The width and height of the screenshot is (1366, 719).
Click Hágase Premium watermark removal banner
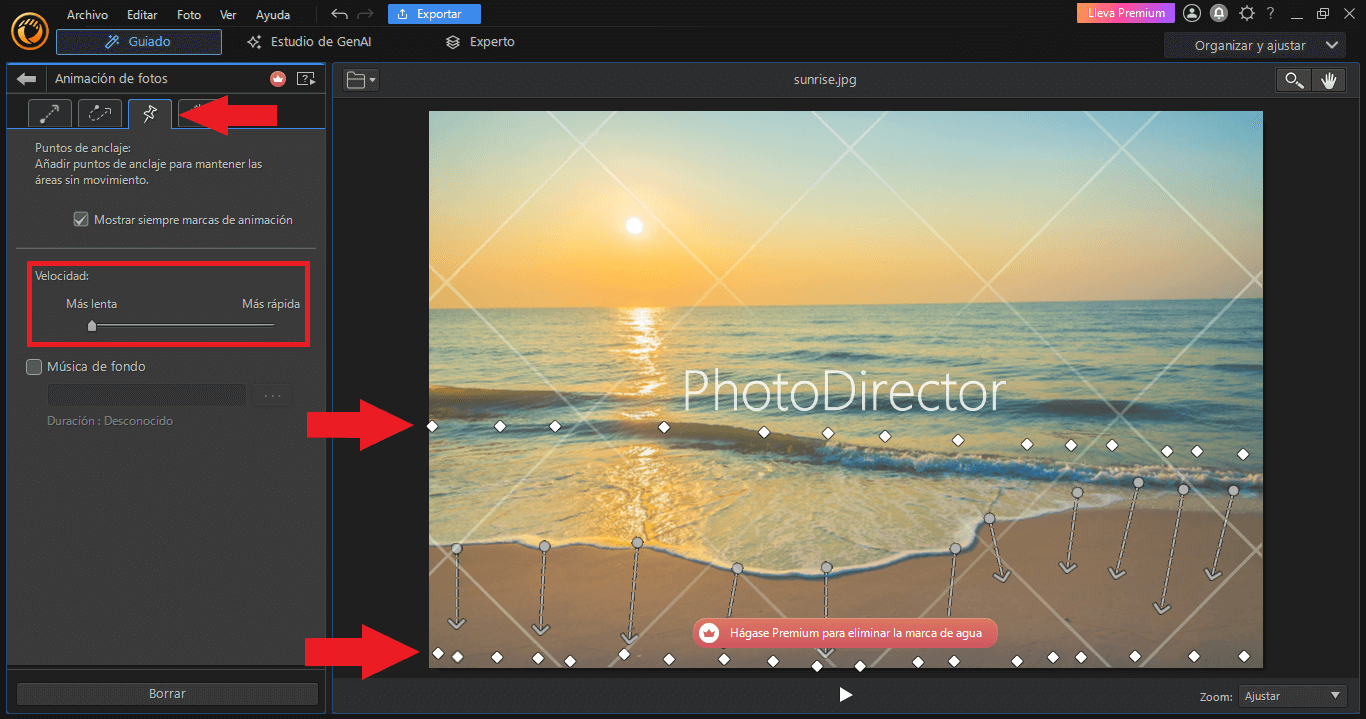(x=846, y=632)
